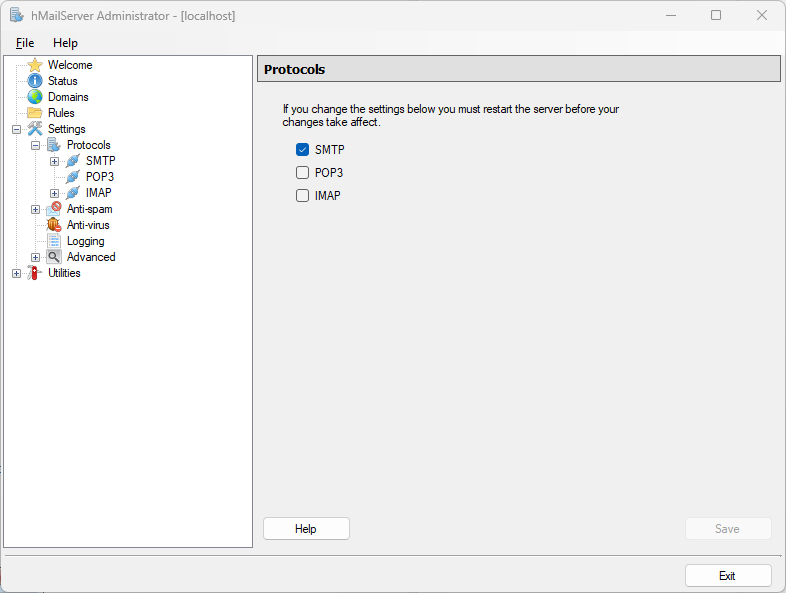Minimize the hMailServer Administrator window

[671, 16]
